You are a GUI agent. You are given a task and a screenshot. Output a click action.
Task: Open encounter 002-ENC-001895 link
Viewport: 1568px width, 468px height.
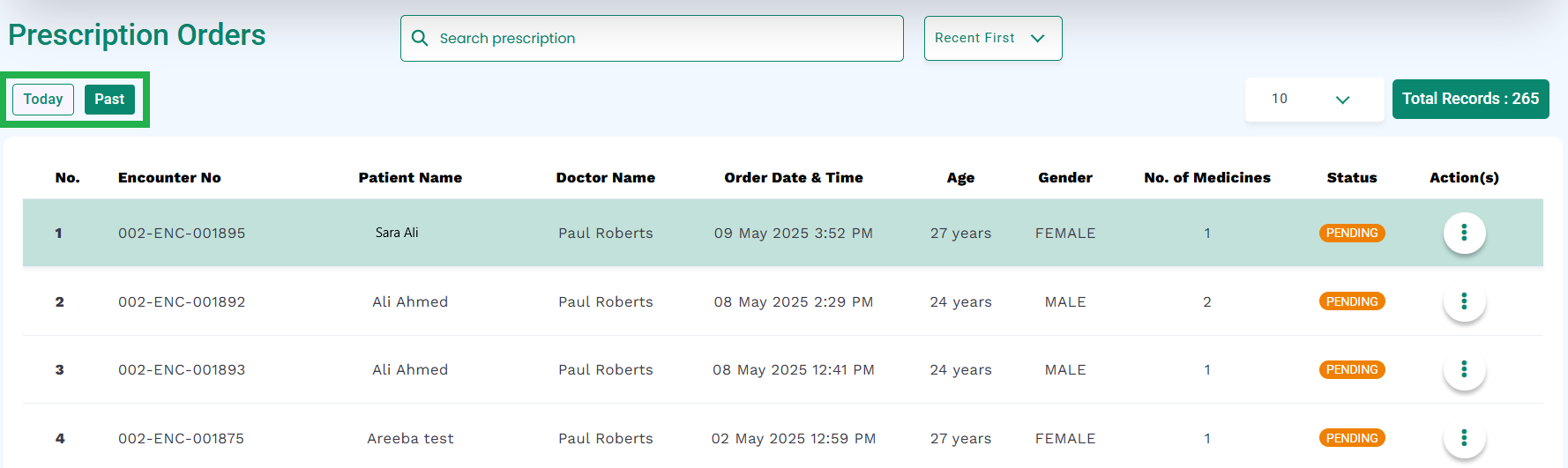coord(182,233)
